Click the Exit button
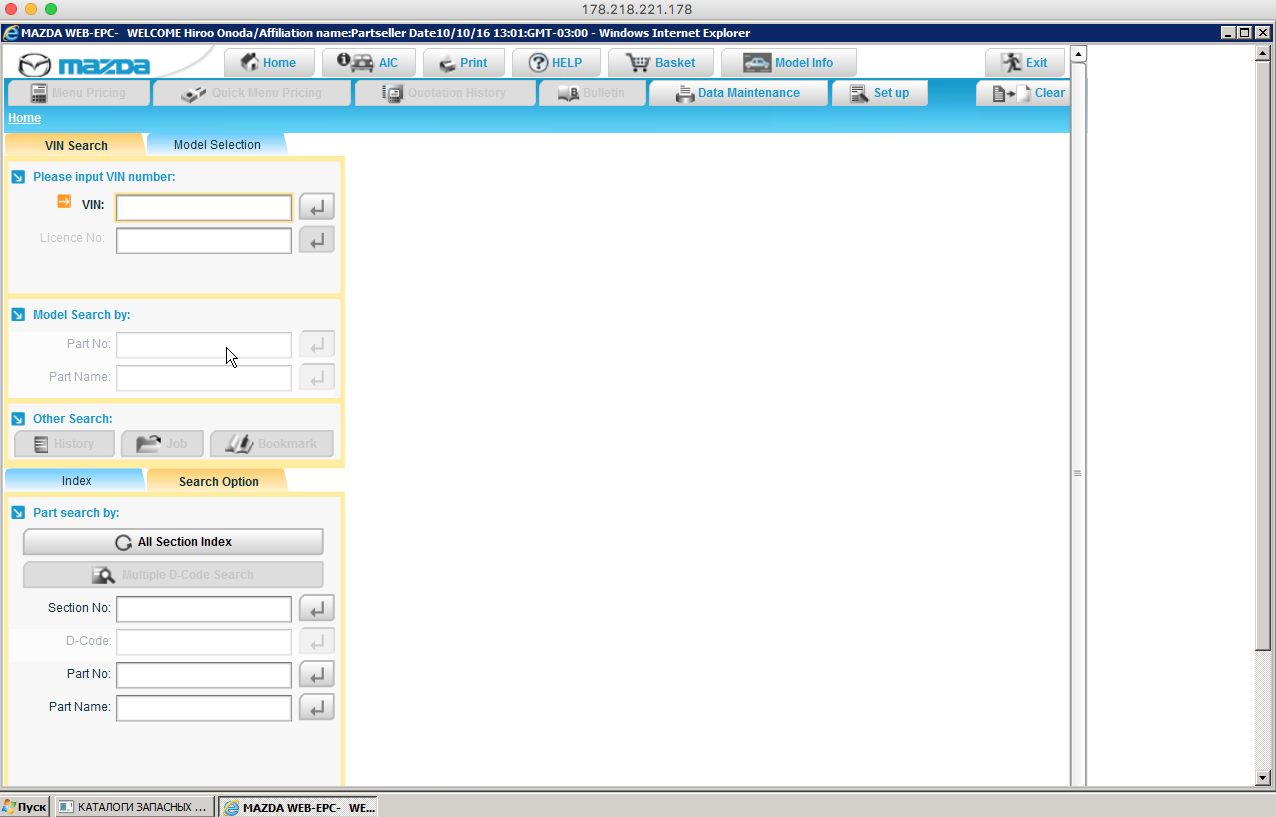 click(1025, 63)
